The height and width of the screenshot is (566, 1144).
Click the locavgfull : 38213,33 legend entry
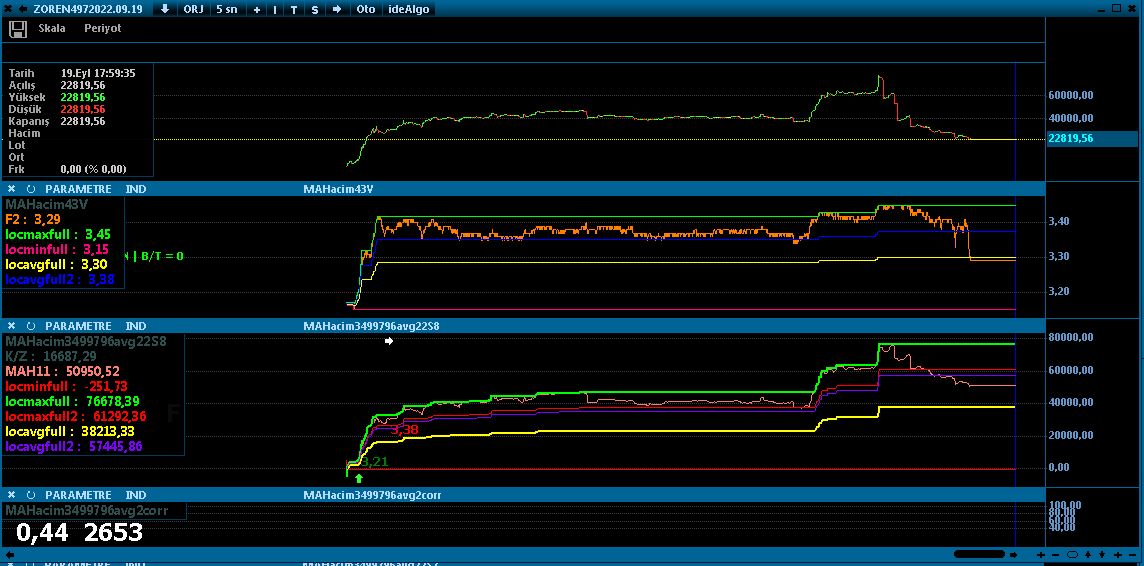[72, 431]
